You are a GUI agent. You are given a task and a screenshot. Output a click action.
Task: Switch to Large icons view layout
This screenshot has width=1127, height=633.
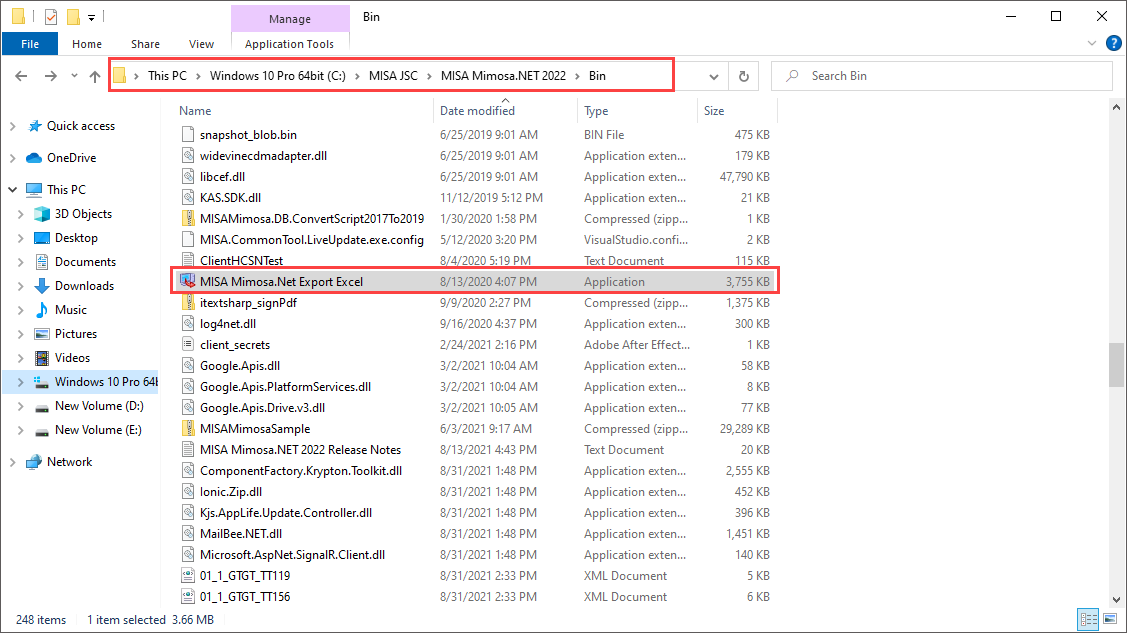click(x=1110, y=619)
